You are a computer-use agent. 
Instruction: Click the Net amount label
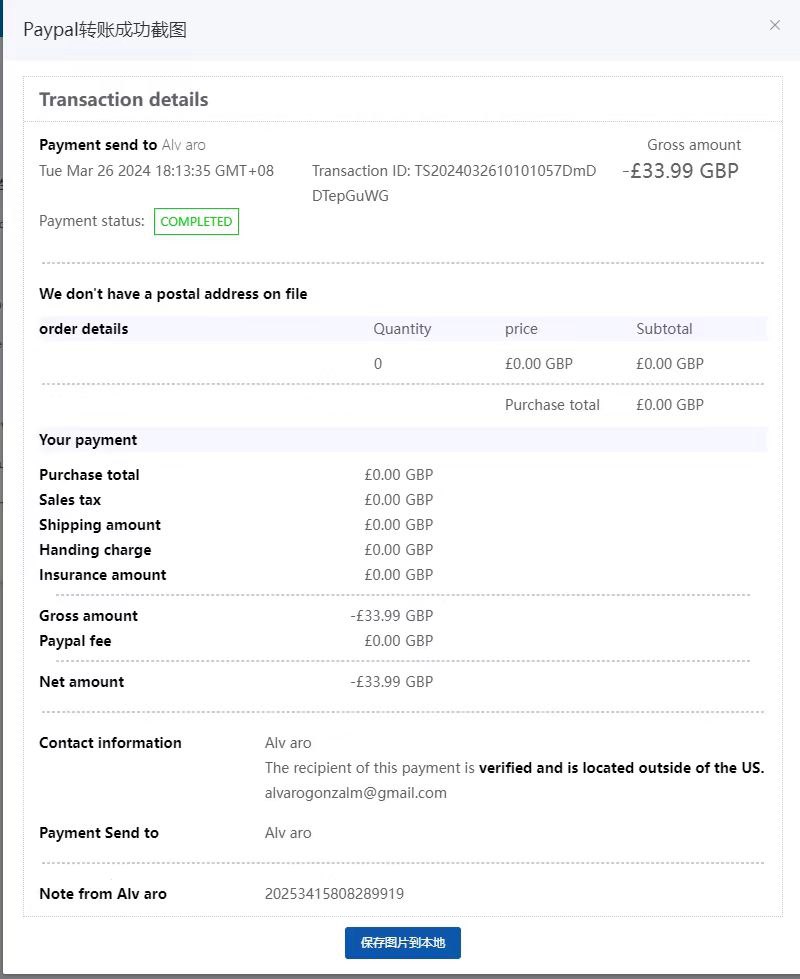[x=82, y=682]
